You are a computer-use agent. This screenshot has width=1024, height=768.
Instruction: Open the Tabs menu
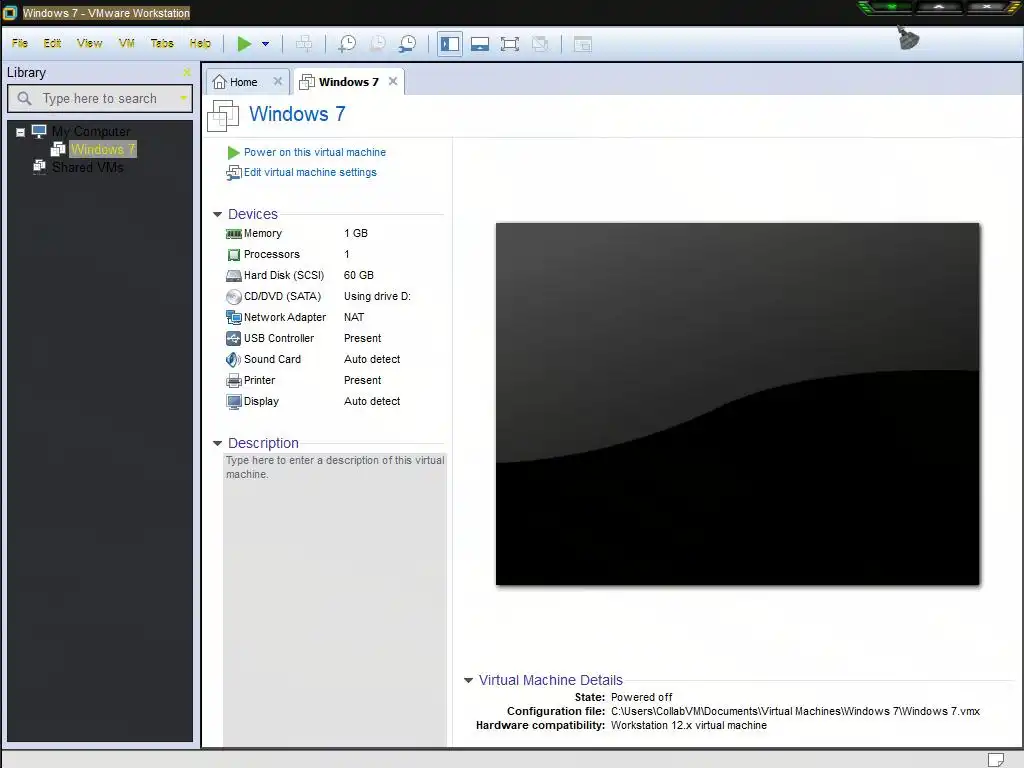162,43
